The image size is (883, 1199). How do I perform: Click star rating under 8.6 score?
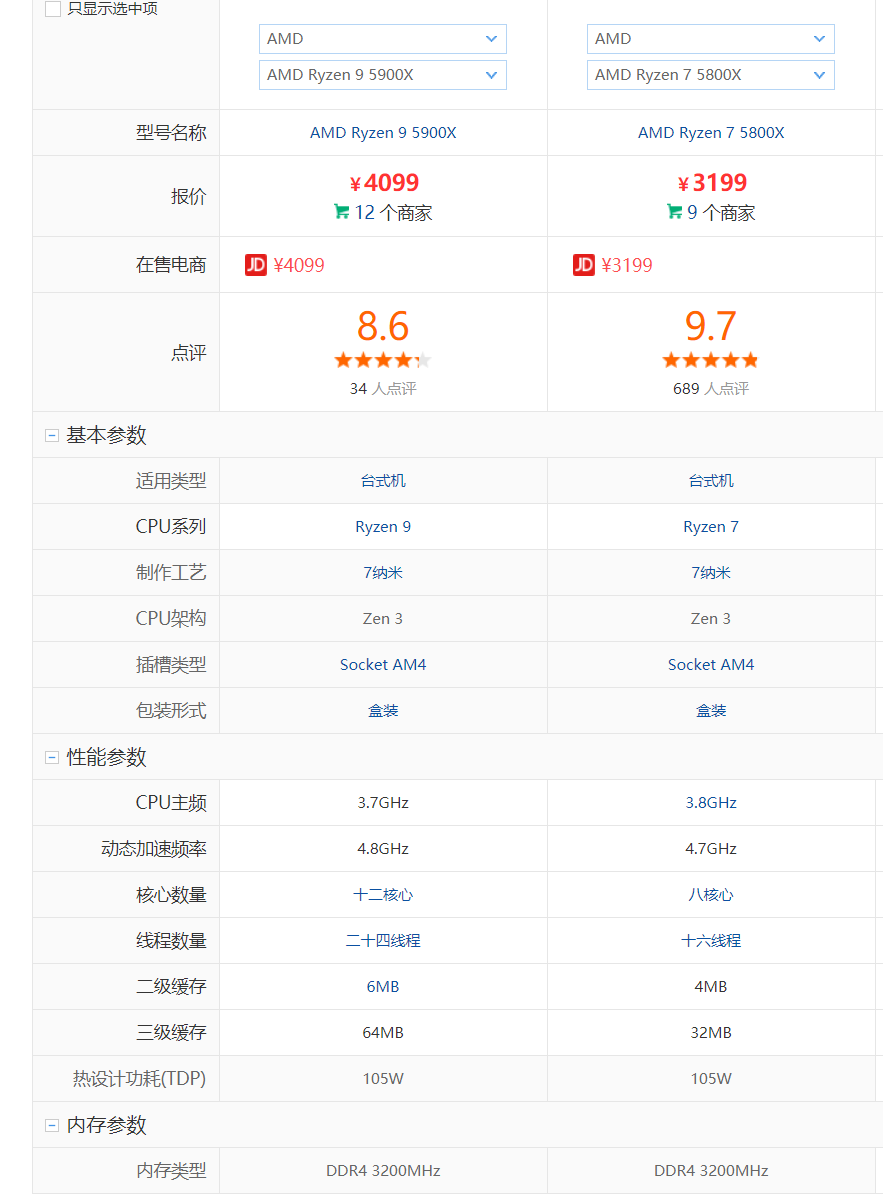pyautogui.click(x=382, y=360)
